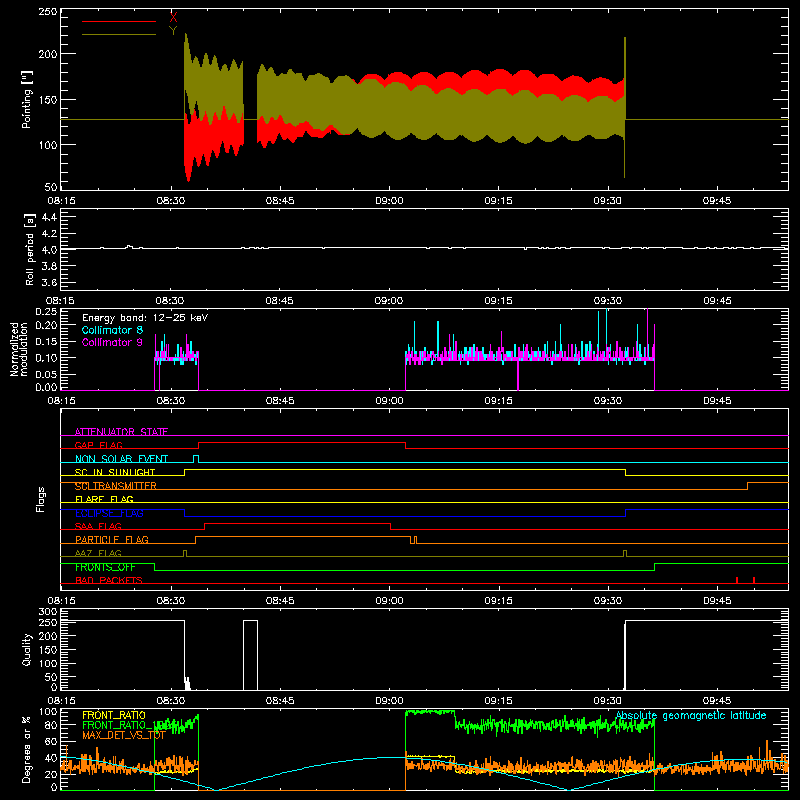800x800 pixels.
Task: Click the 09:45 tick under the Roll period plot
Action: tap(717, 301)
